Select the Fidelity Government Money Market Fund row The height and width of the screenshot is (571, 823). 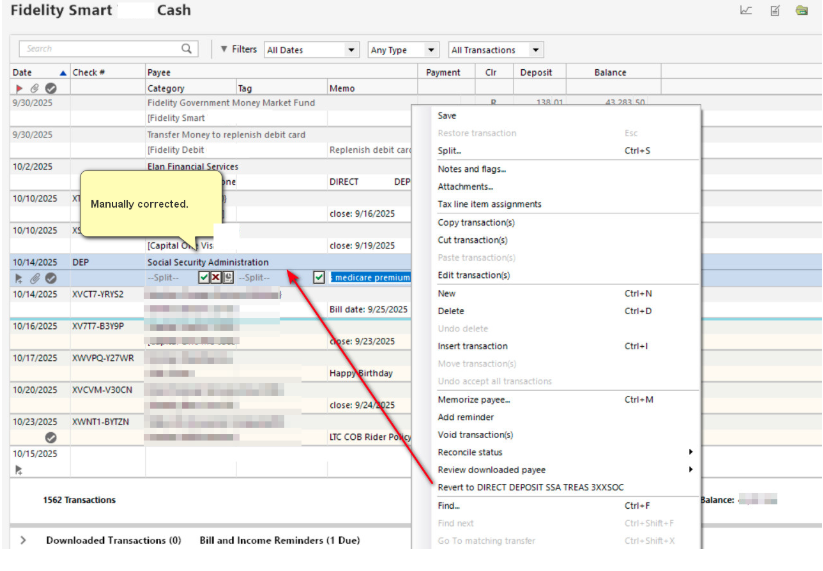coord(231,102)
